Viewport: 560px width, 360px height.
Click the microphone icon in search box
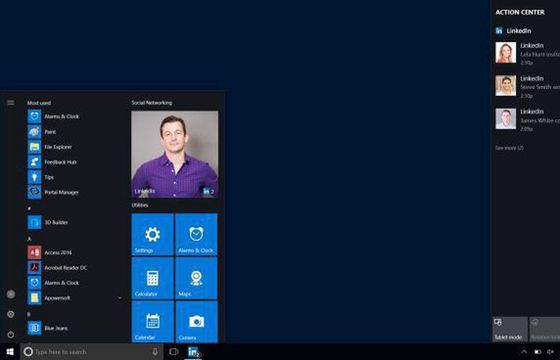(x=155, y=352)
